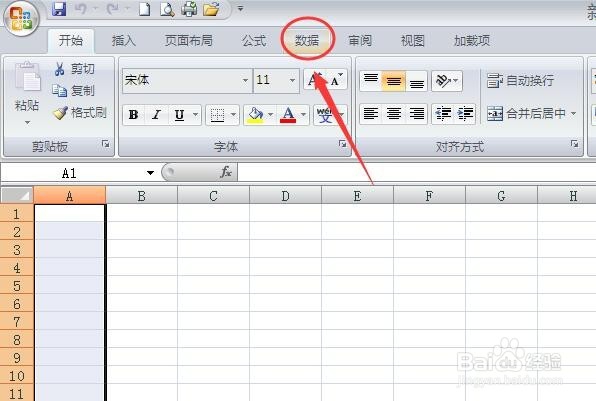Select top vertical alignment

click(x=371, y=81)
